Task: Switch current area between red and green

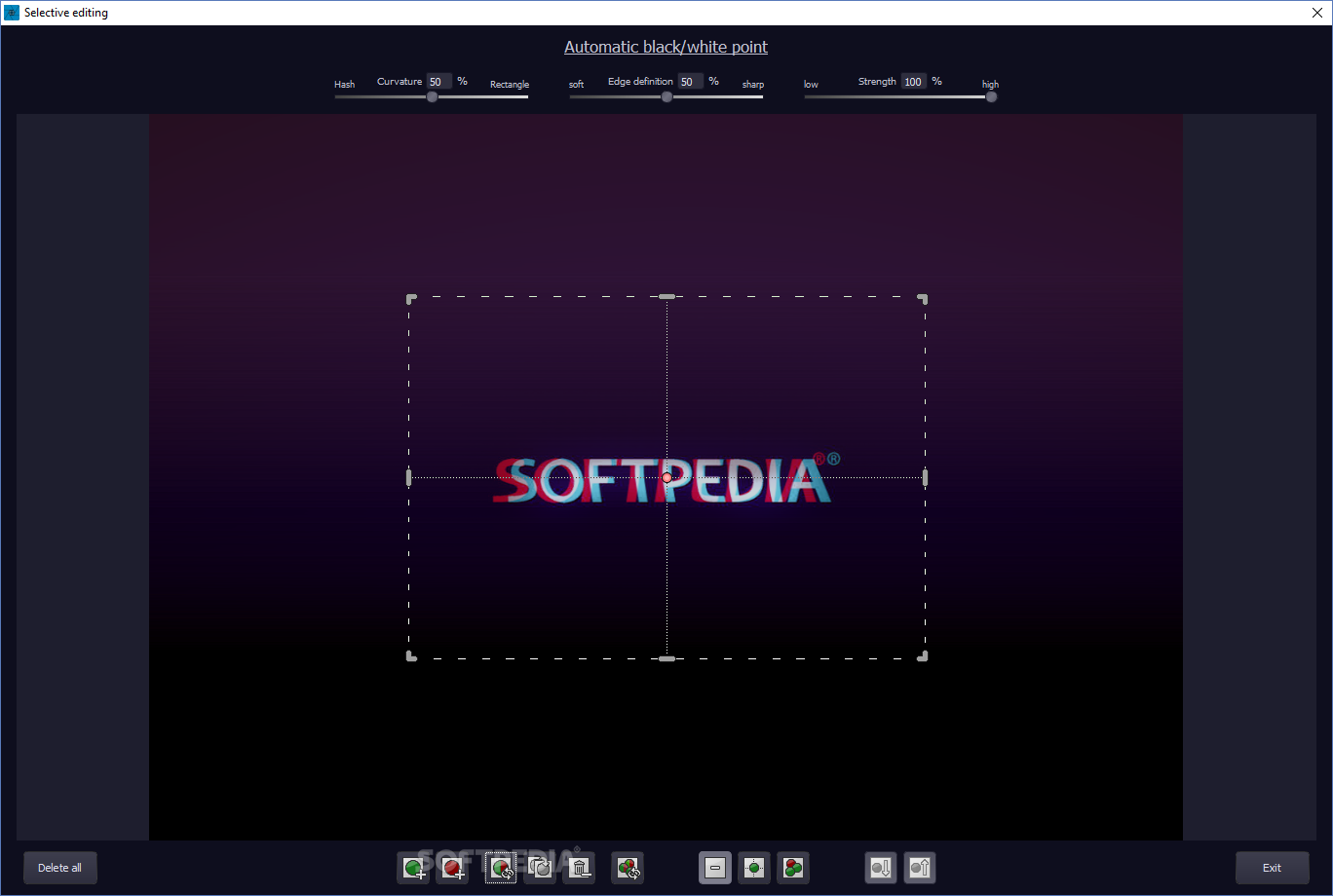Action: click(x=501, y=868)
